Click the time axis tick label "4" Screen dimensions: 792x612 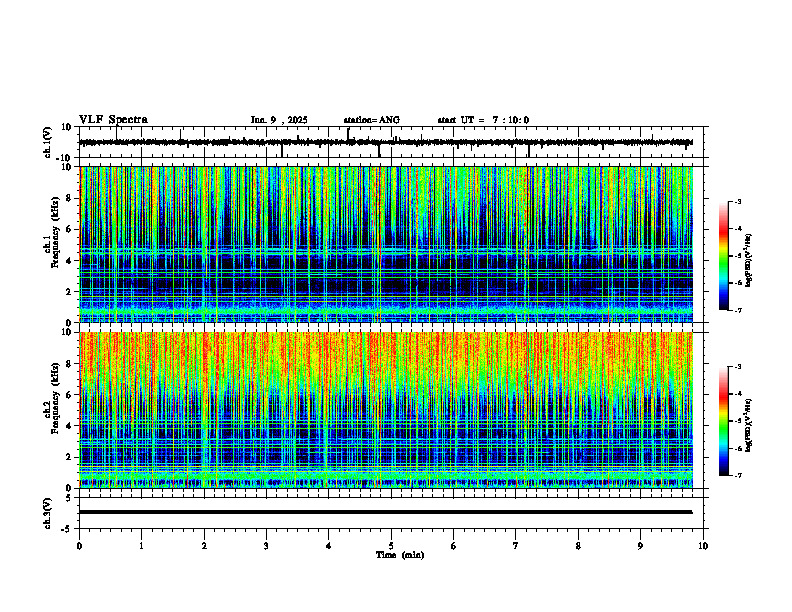(x=329, y=546)
